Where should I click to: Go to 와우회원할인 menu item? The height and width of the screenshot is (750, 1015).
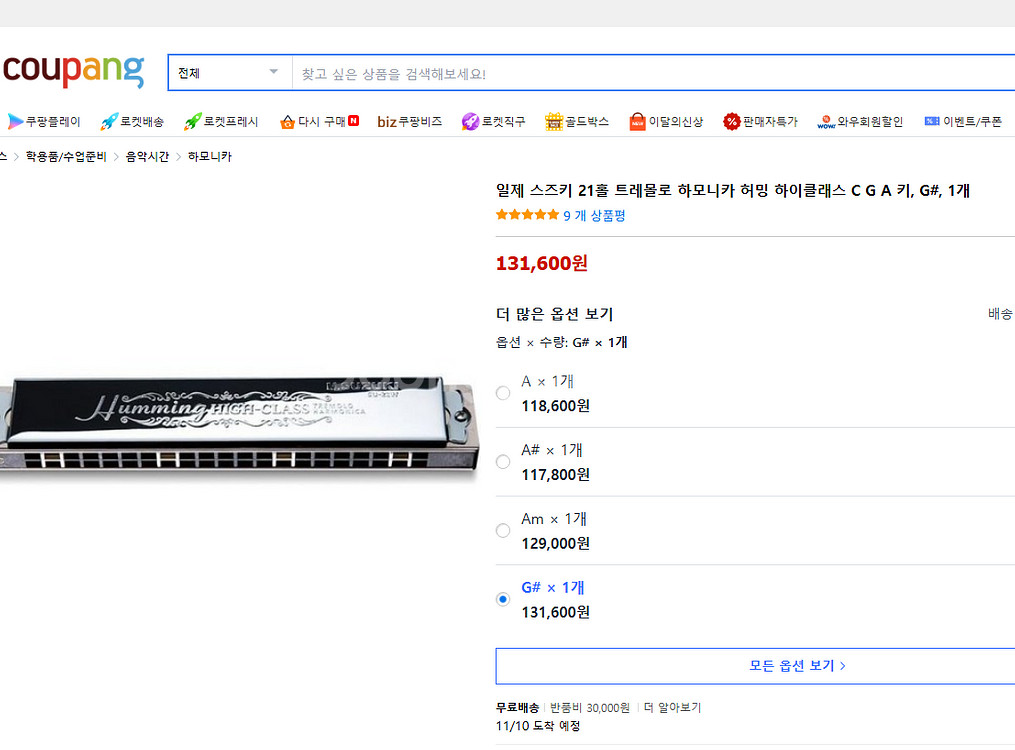click(x=860, y=122)
